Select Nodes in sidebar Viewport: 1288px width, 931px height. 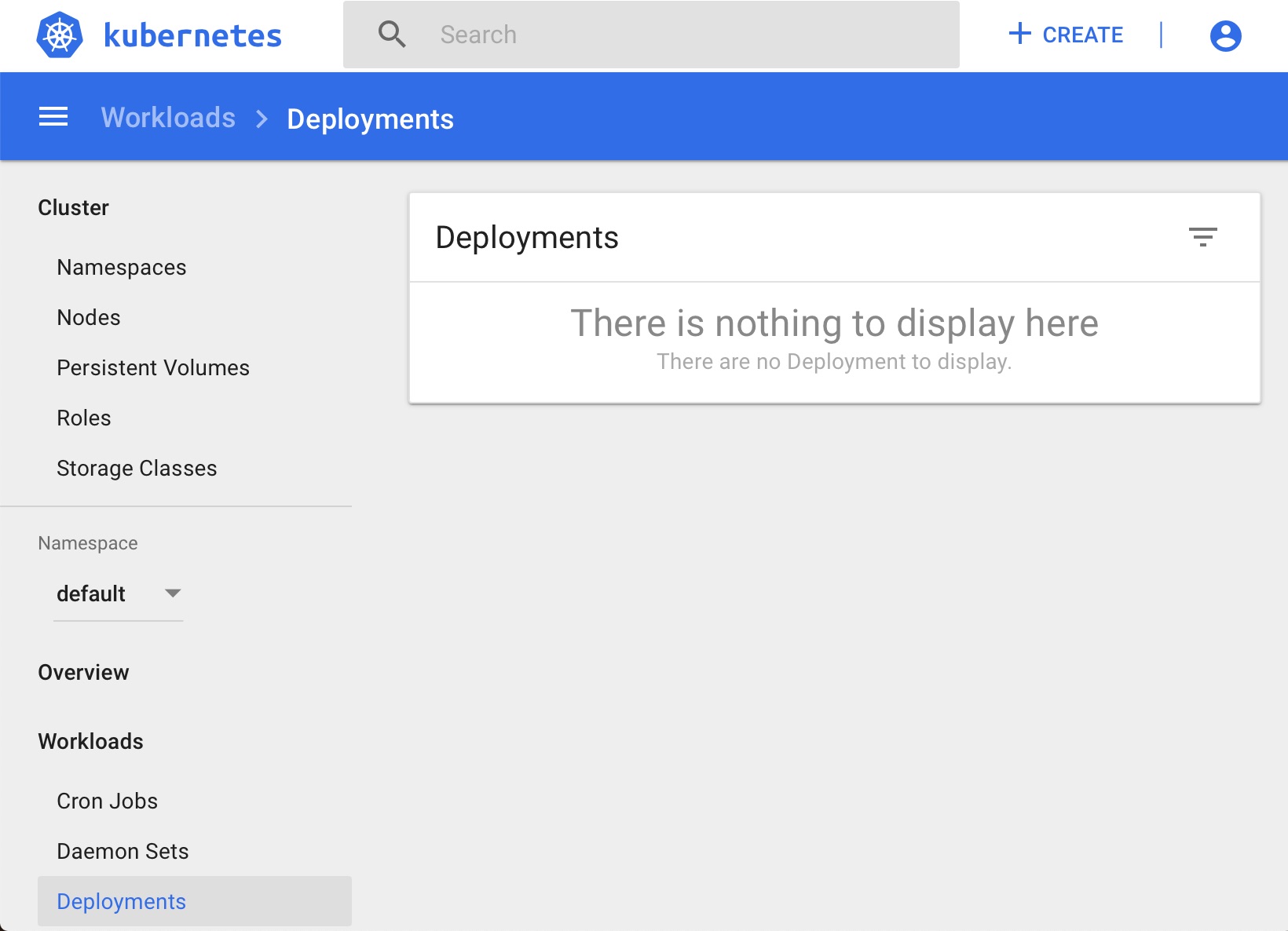coord(89,318)
